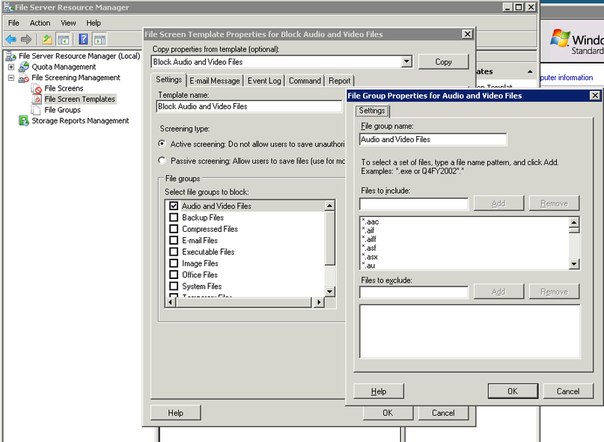604x442 pixels.
Task: Click the File Server Resource Manager root icon
Action: pos(11,57)
